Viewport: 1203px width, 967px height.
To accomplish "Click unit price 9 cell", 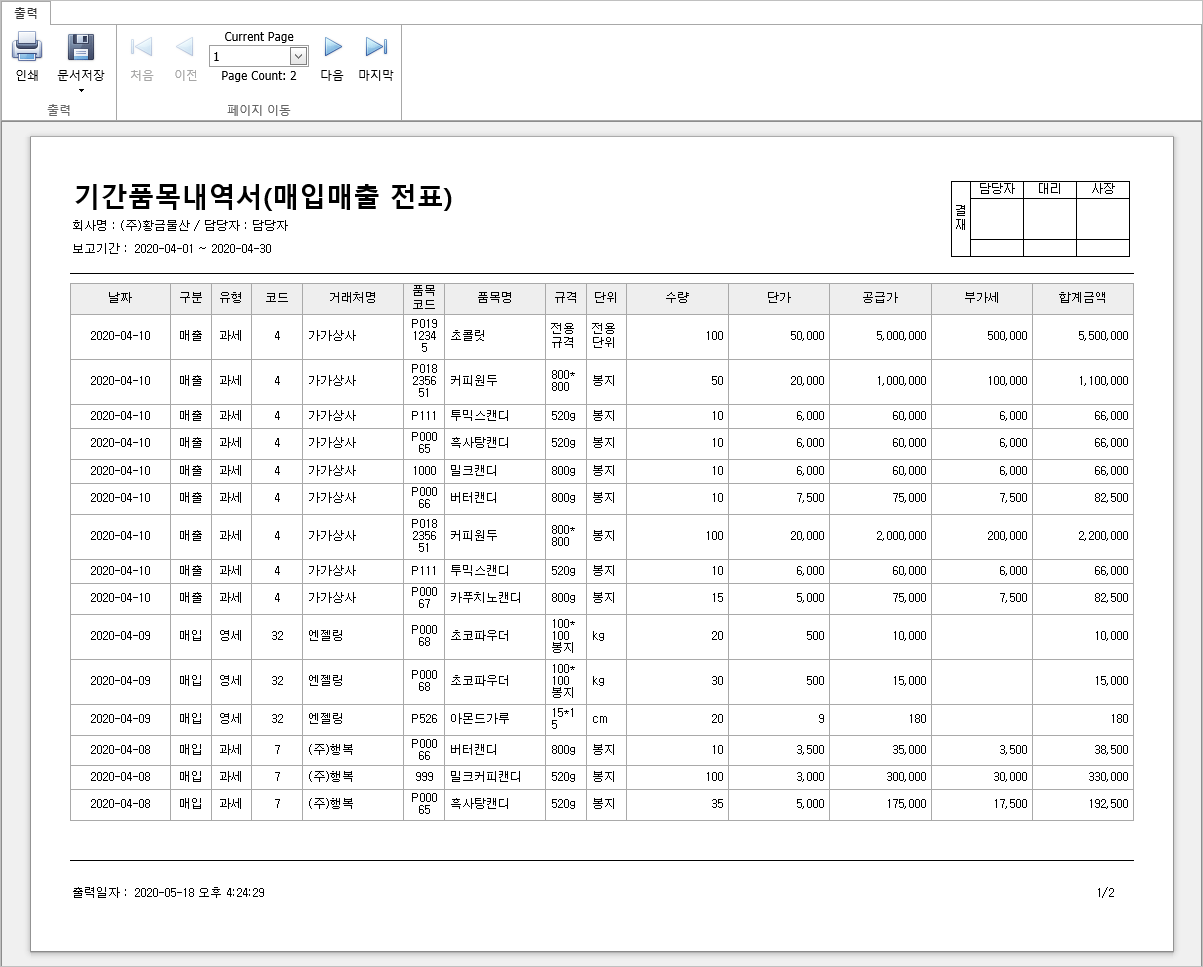I will [x=779, y=719].
